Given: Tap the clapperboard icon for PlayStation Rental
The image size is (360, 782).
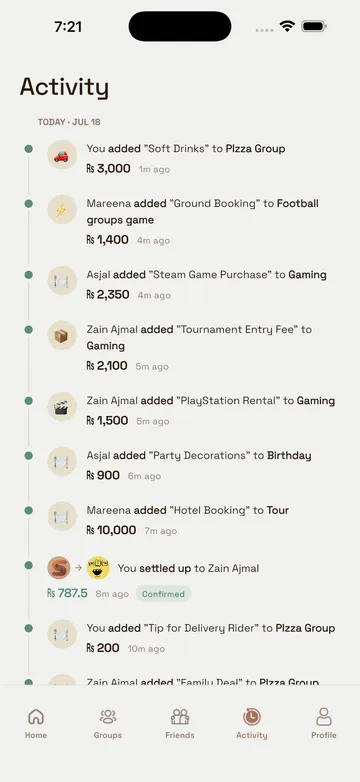Looking at the screenshot, I should 62,406.
